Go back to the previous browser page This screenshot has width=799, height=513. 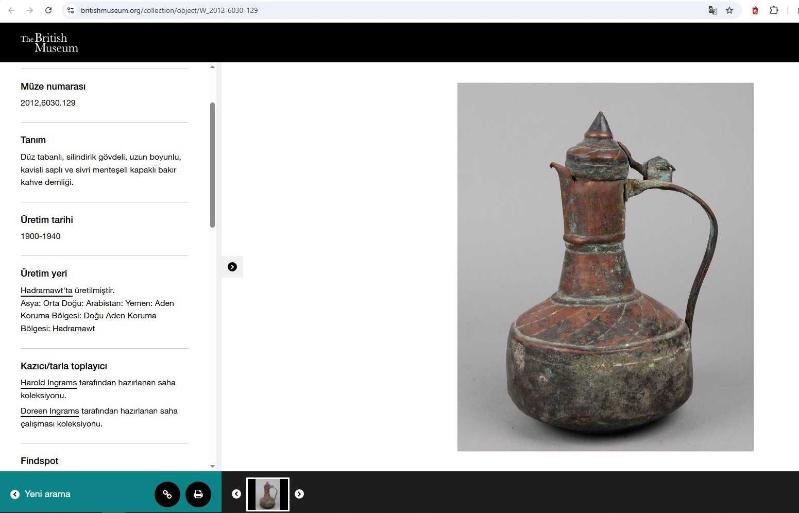10,10
